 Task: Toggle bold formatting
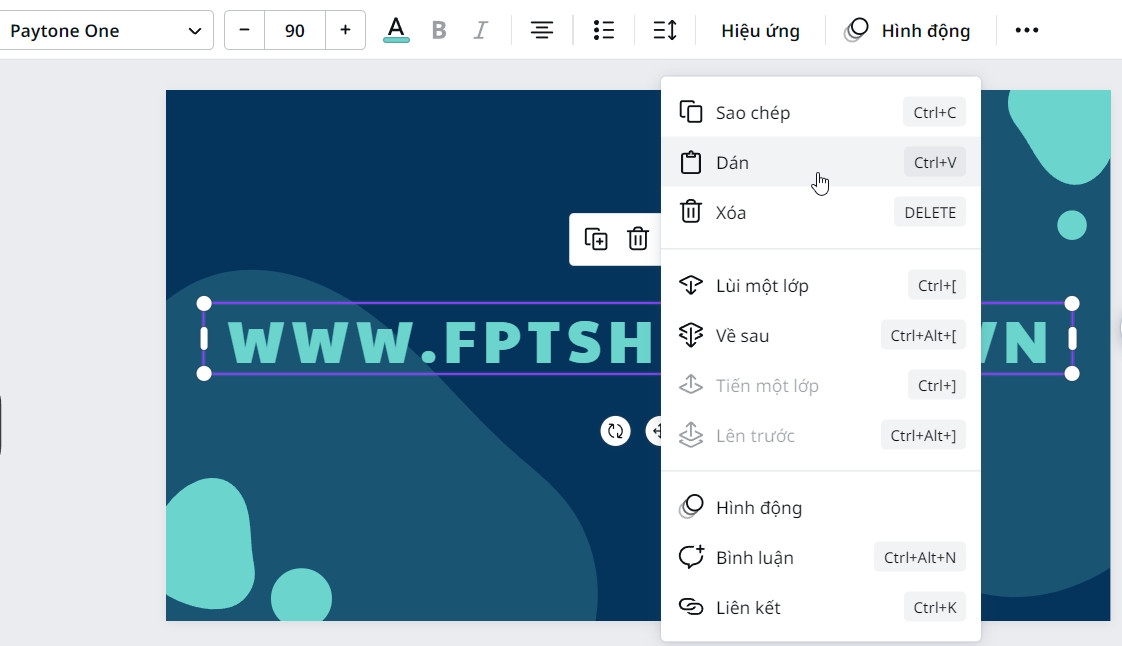pyautogui.click(x=439, y=31)
